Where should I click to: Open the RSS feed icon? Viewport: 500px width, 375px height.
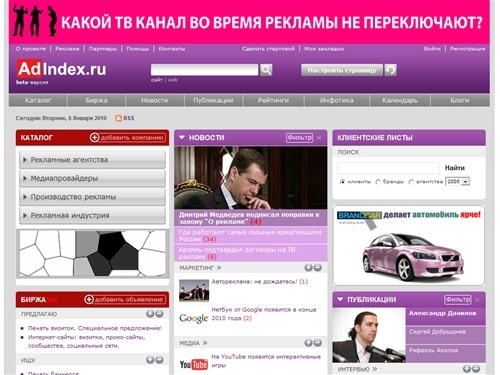point(118,118)
